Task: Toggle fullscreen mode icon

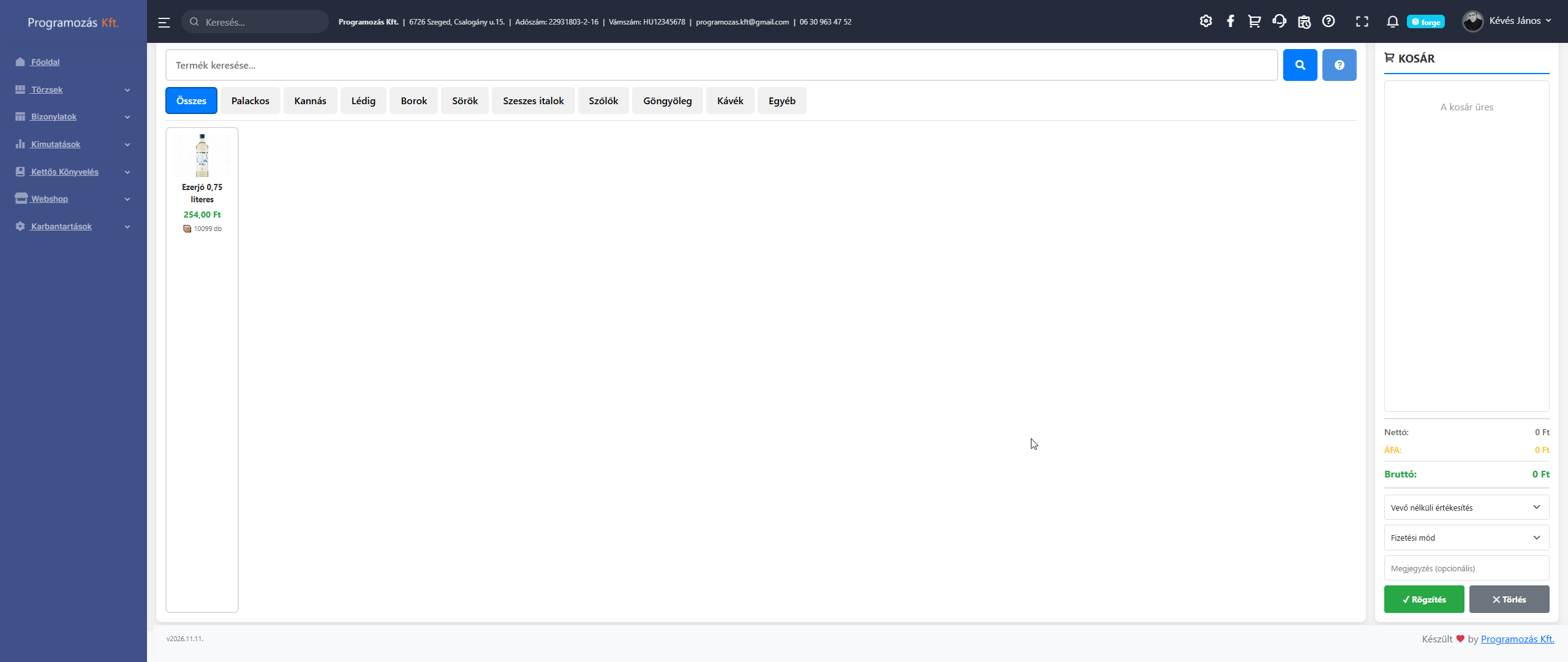Action: (x=1362, y=21)
